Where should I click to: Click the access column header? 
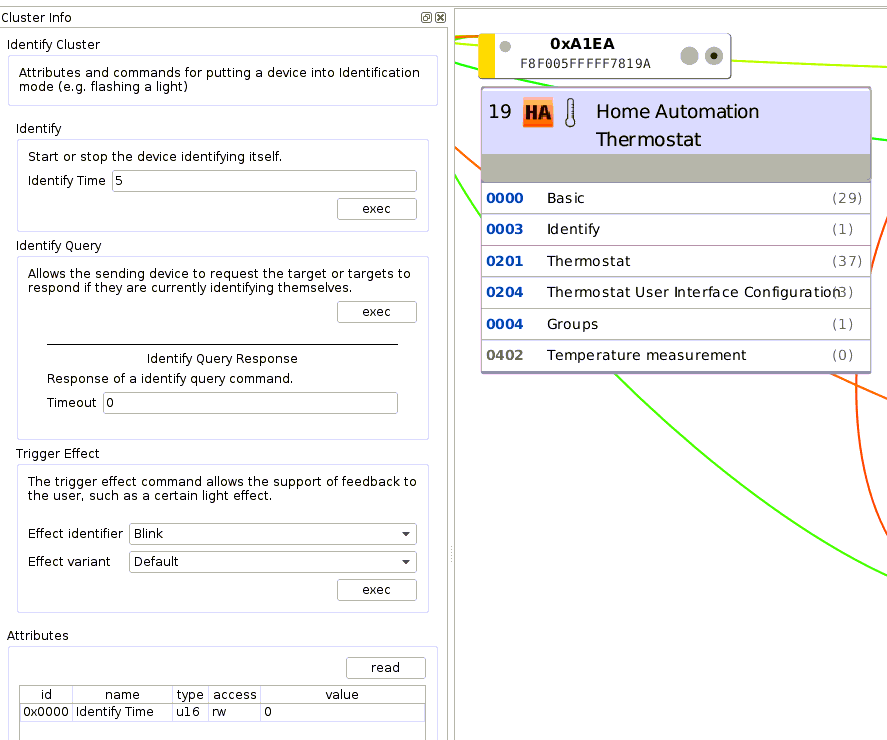tap(234, 695)
